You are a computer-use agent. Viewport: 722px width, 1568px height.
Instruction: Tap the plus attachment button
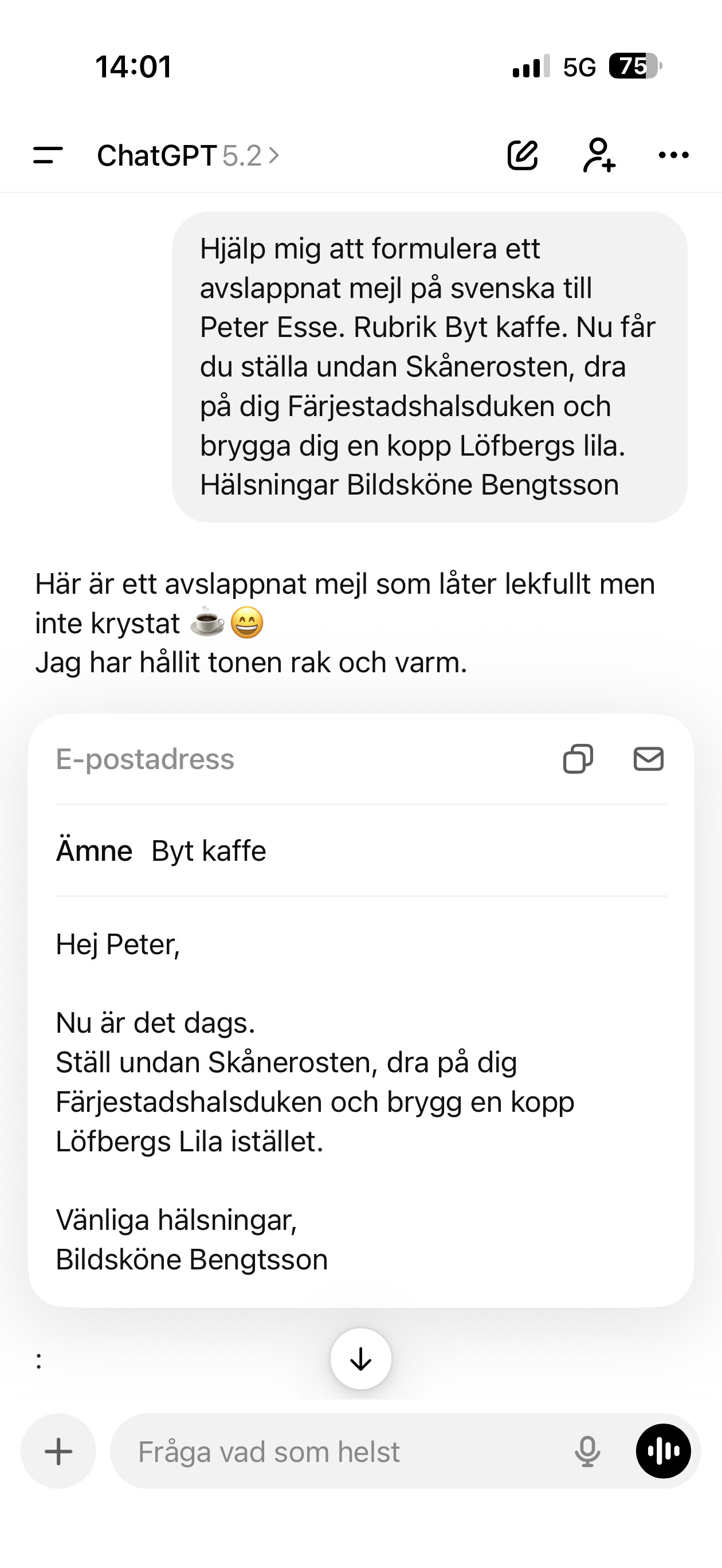pos(58,1451)
